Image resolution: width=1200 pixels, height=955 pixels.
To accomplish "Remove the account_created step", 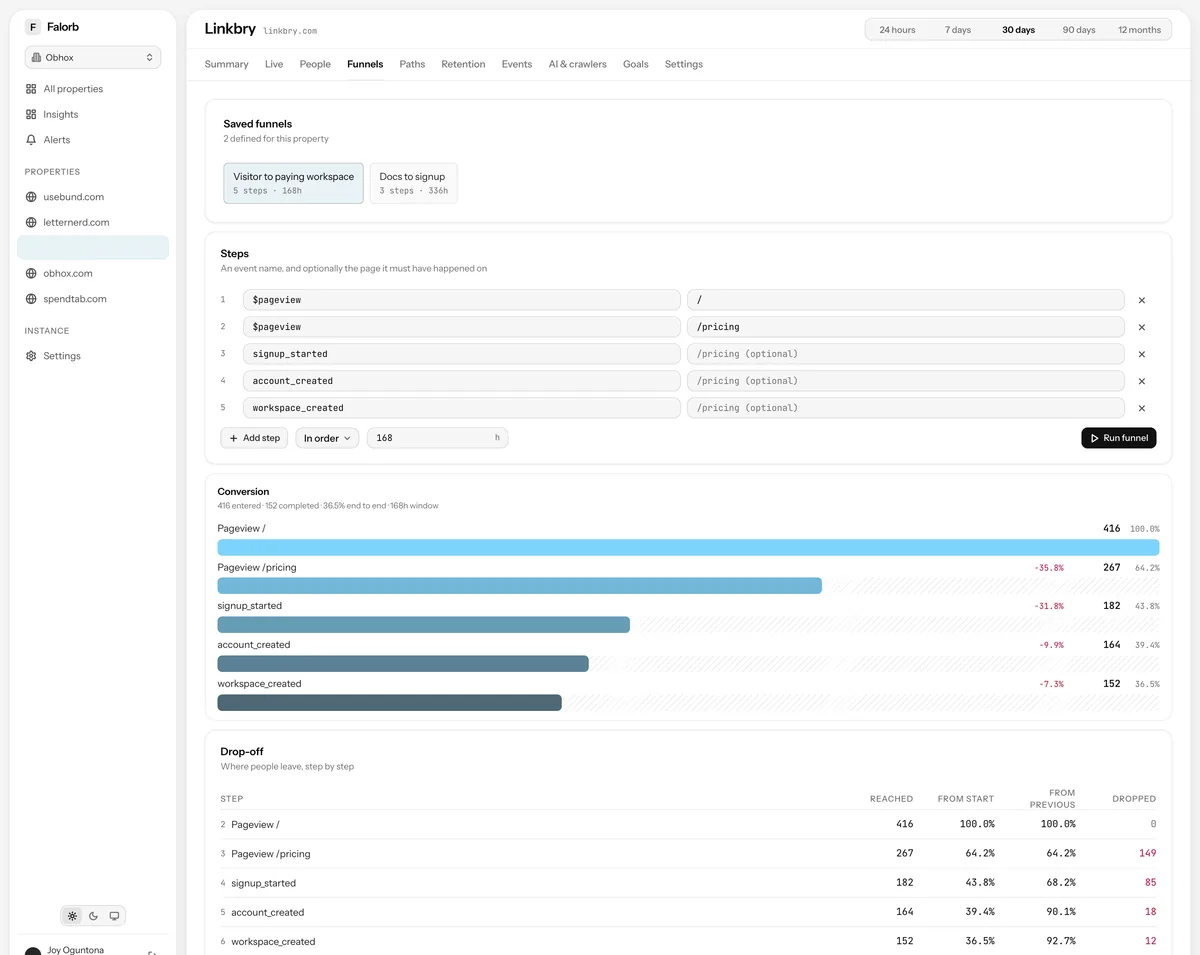I will 1142,381.
